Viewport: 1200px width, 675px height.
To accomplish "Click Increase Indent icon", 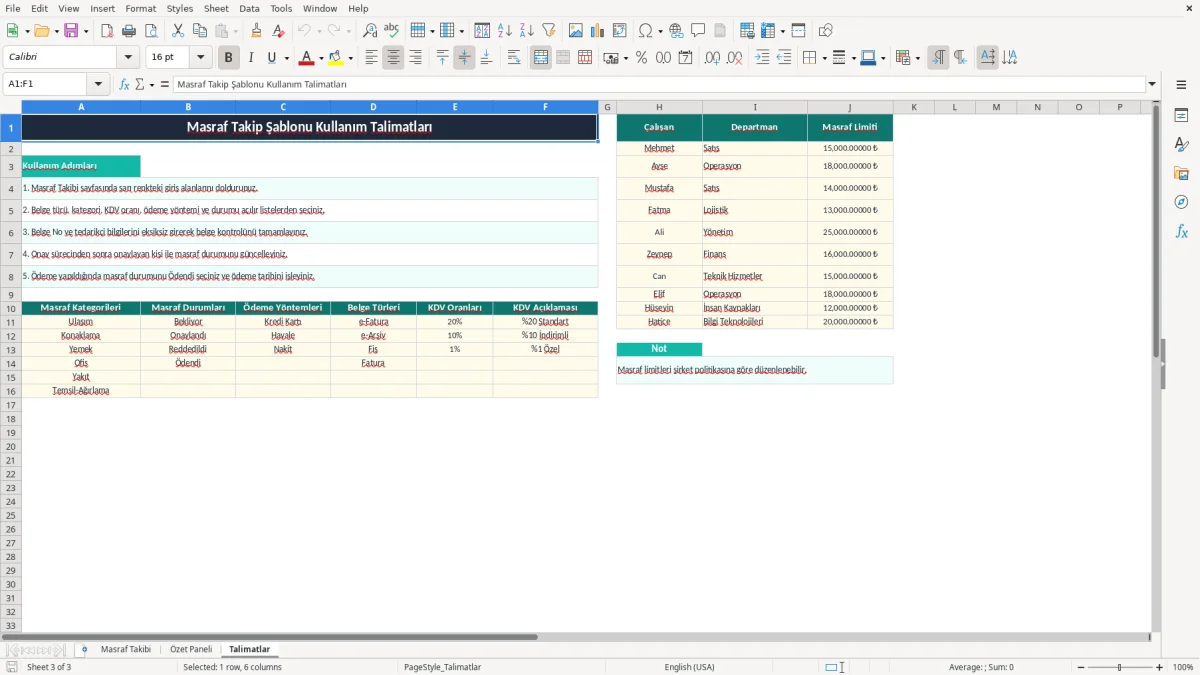I will click(x=762, y=58).
